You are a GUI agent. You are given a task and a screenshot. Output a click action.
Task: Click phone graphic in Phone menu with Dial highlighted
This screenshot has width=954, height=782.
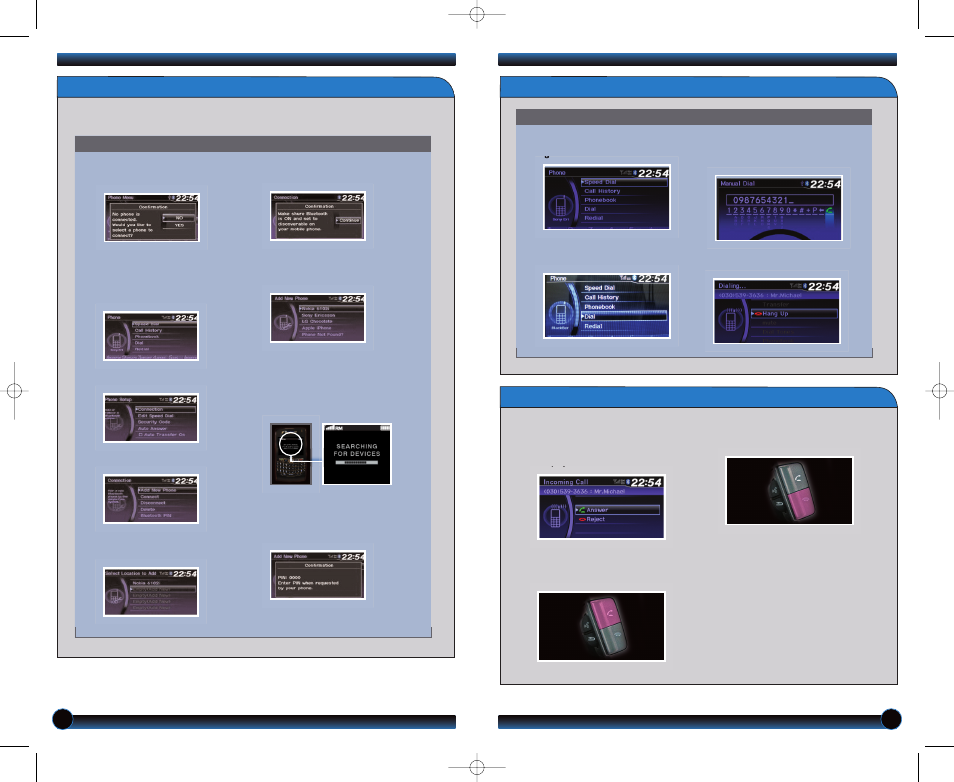pos(560,314)
